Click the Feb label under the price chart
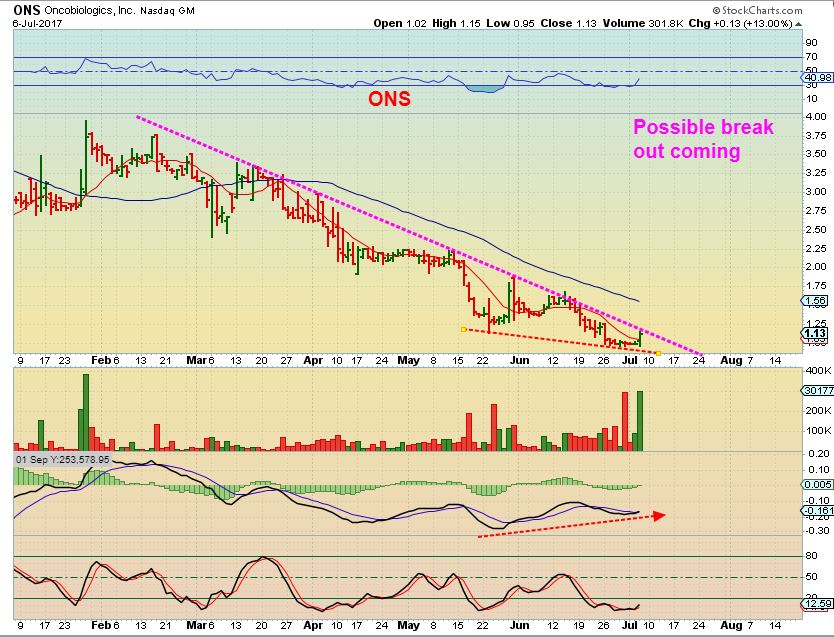Viewport: 834px width, 637px height. tap(101, 361)
